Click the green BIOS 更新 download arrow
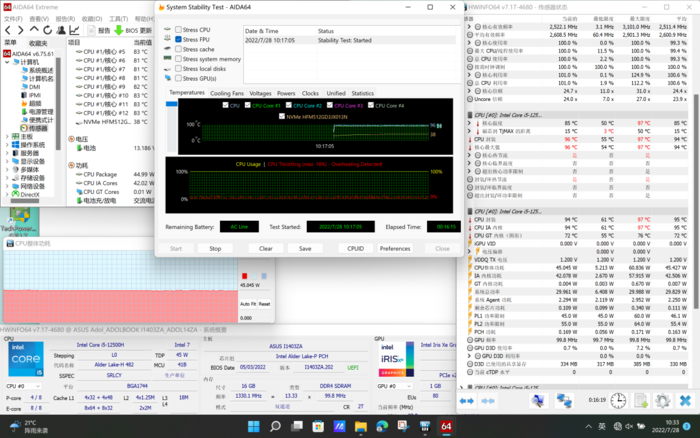This screenshot has height=438, width=700. pyautogui.click(x=119, y=30)
